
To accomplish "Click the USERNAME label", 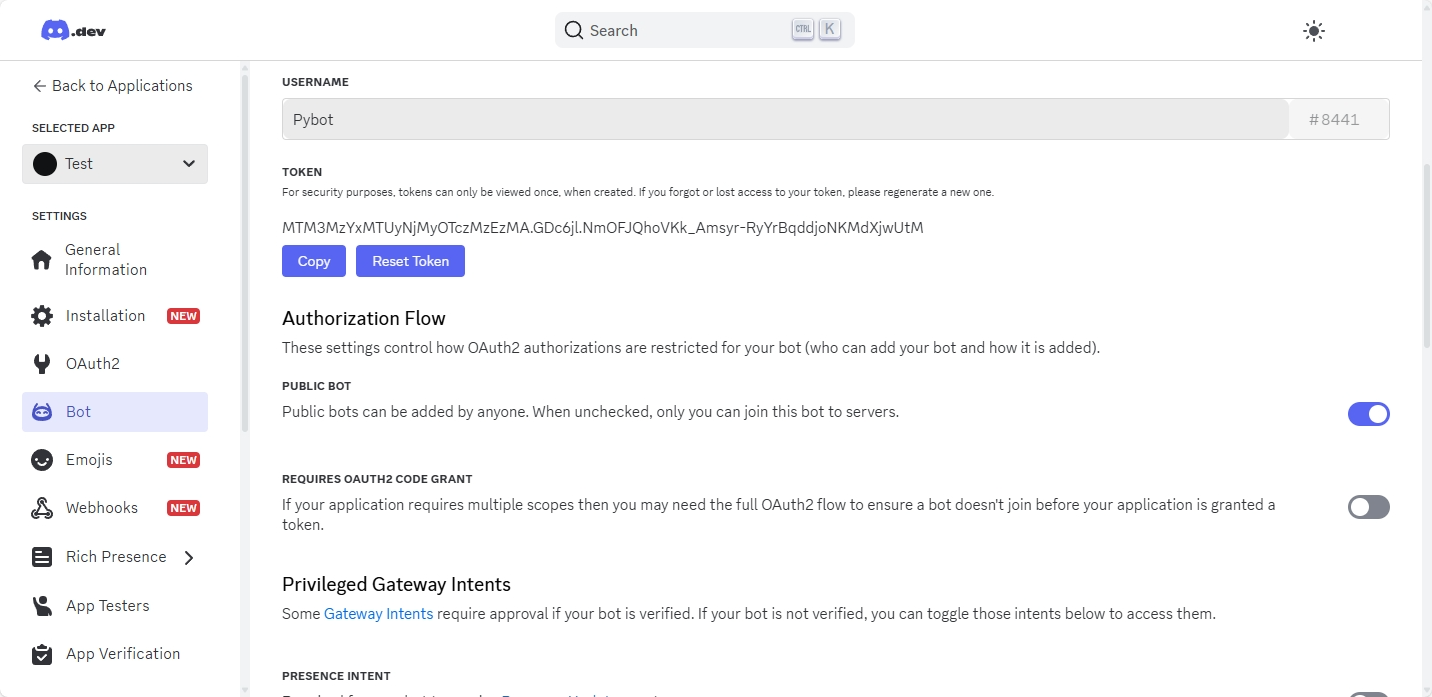I will click(x=315, y=82).
